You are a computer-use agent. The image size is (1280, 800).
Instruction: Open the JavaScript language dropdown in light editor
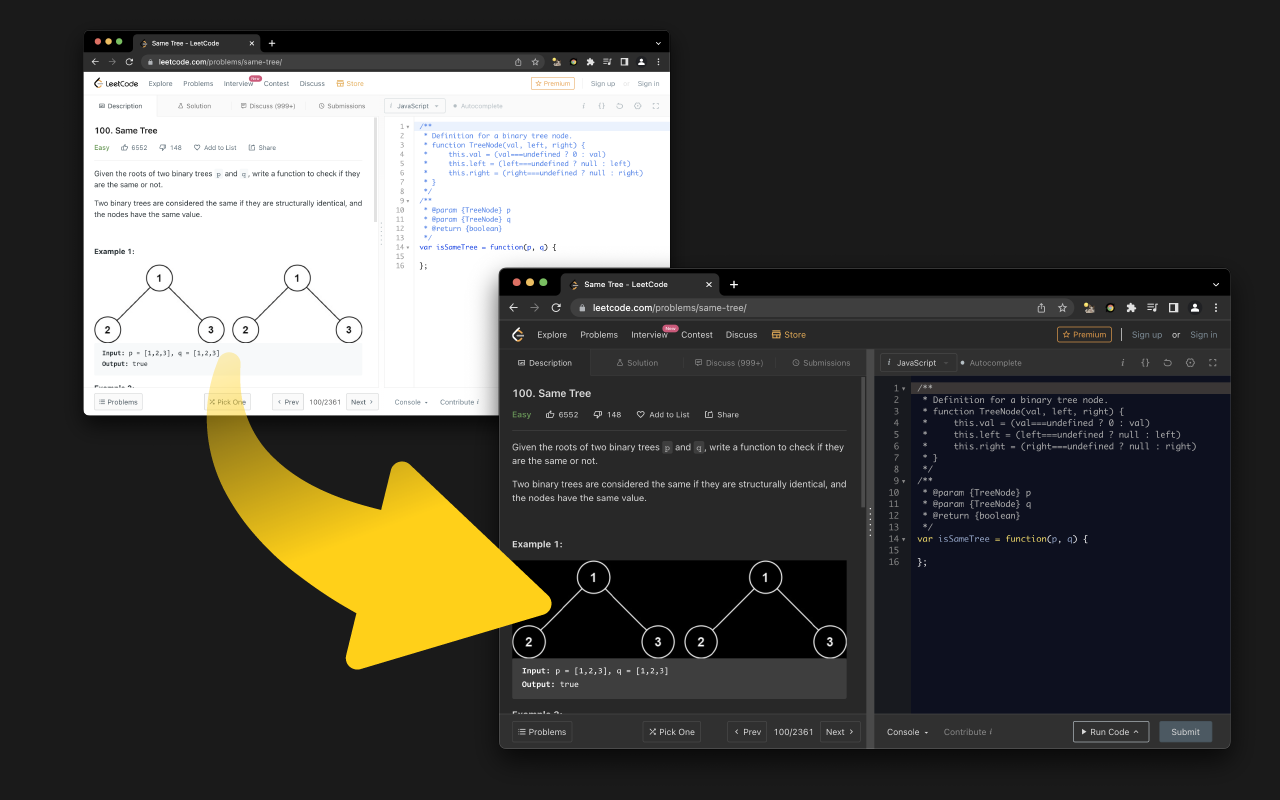click(414, 106)
